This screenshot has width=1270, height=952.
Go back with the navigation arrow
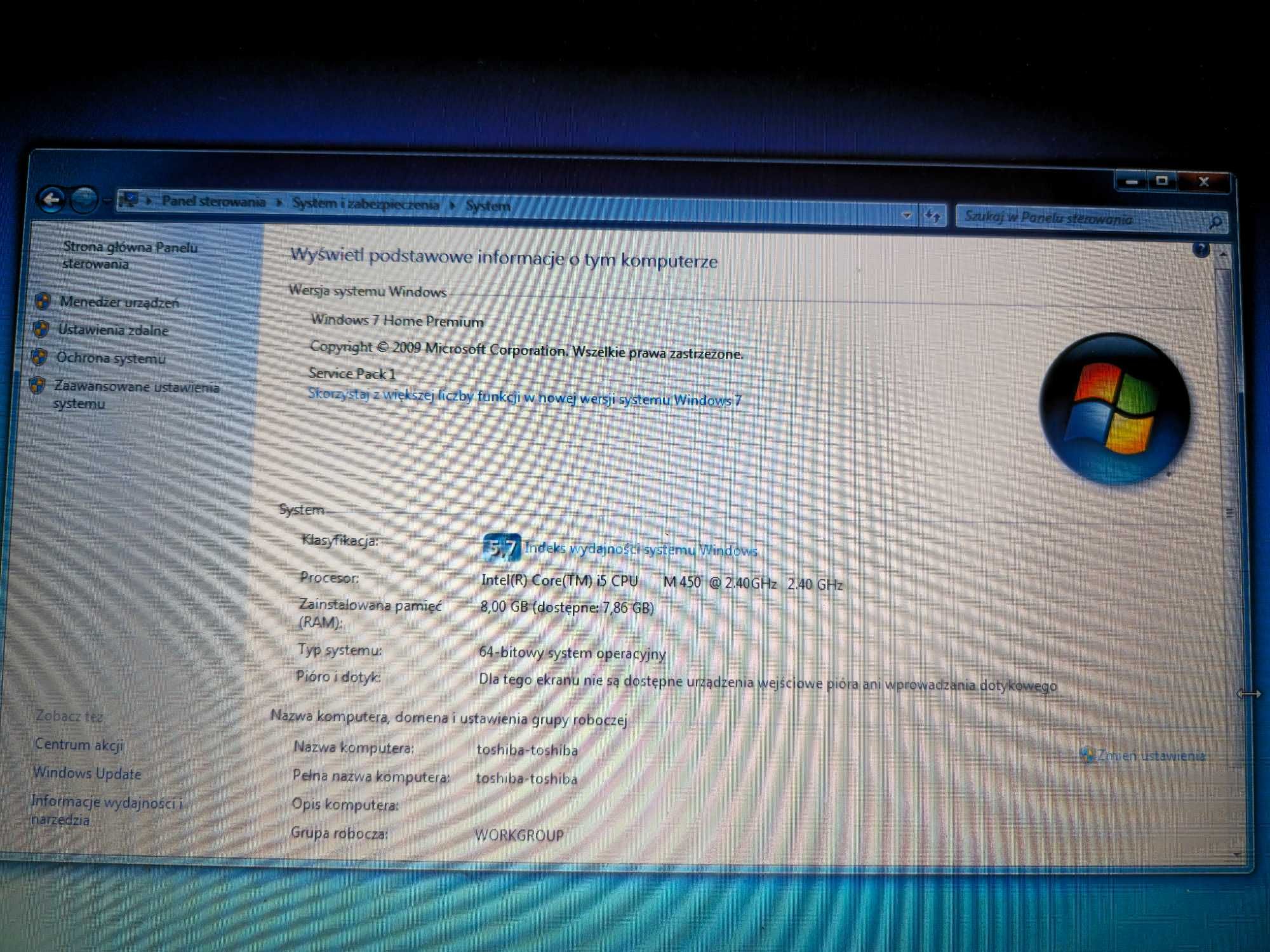(x=51, y=199)
